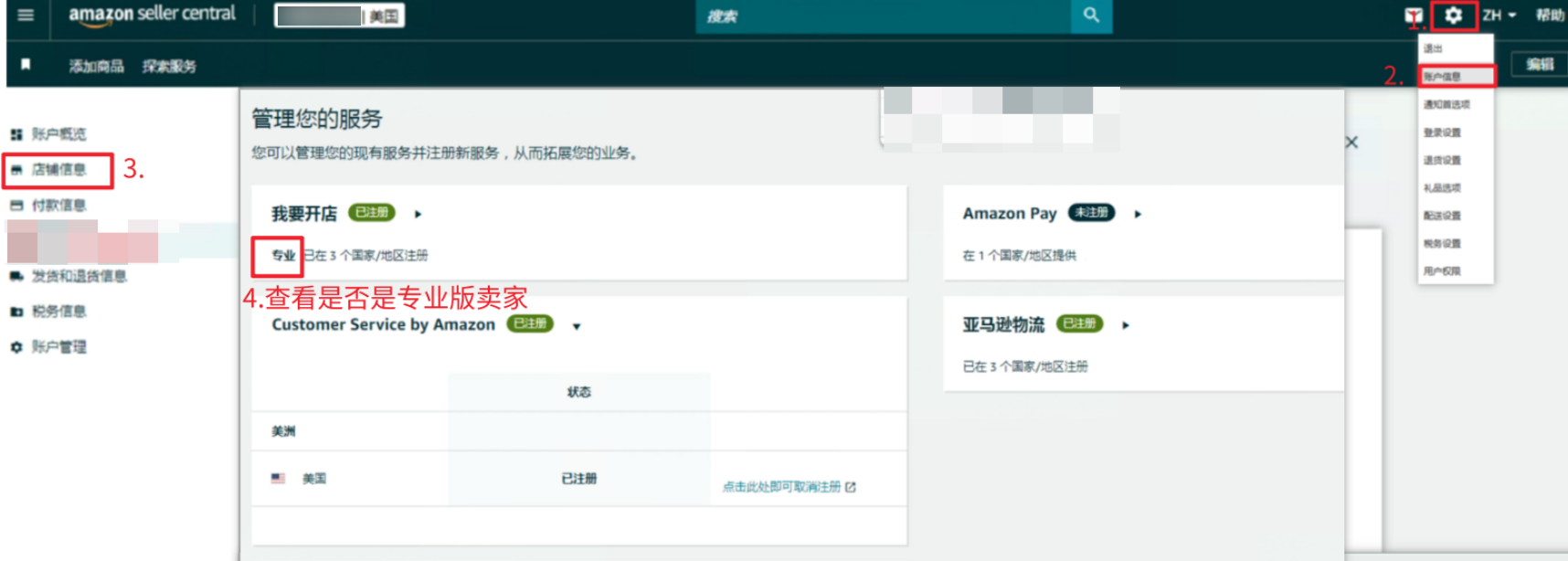This screenshot has width=1568, height=561.
Task: Click the 美国 country cell
Action: [313, 479]
